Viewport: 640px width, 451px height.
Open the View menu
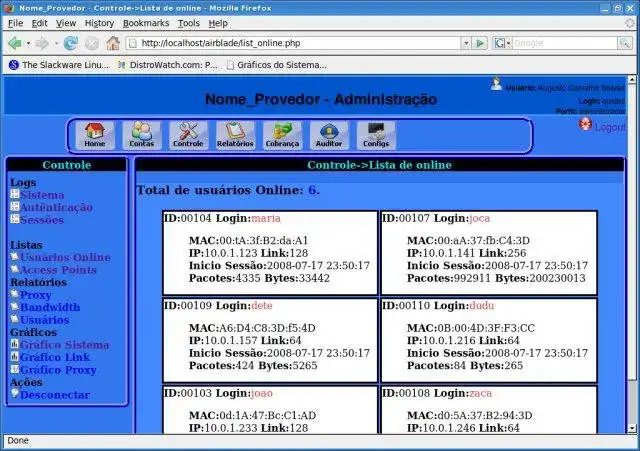[x=66, y=23]
